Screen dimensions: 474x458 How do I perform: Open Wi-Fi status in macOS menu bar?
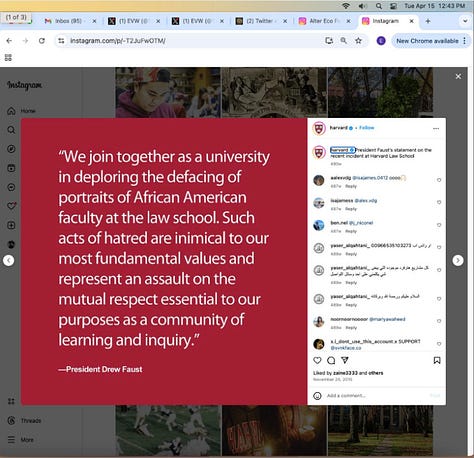pos(346,6)
